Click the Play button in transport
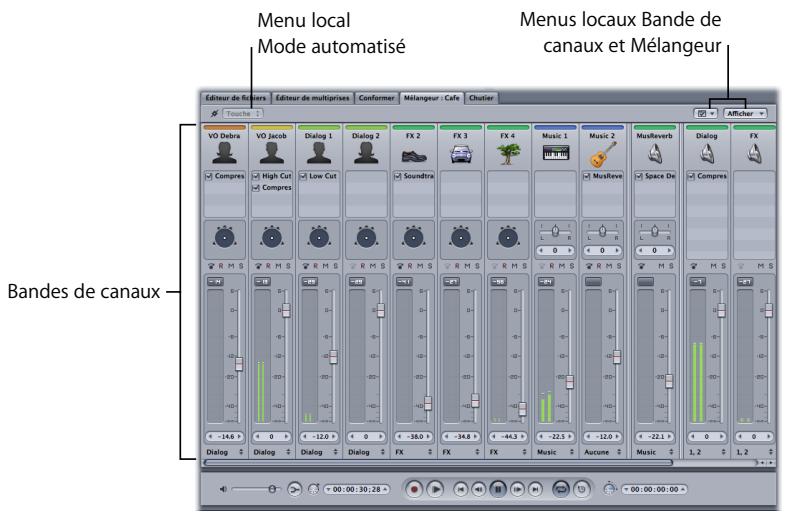This screenshot has height=515, width=785. coord(436,489)
